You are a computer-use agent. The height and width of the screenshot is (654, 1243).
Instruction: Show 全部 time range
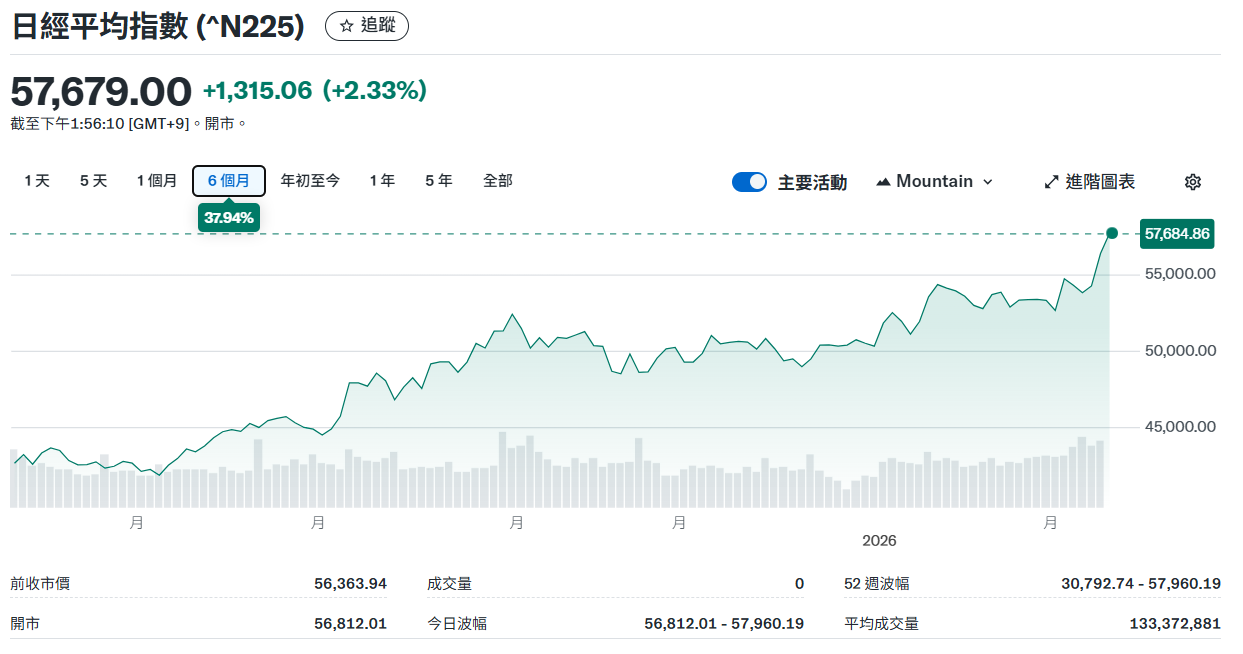pos(497,181)
